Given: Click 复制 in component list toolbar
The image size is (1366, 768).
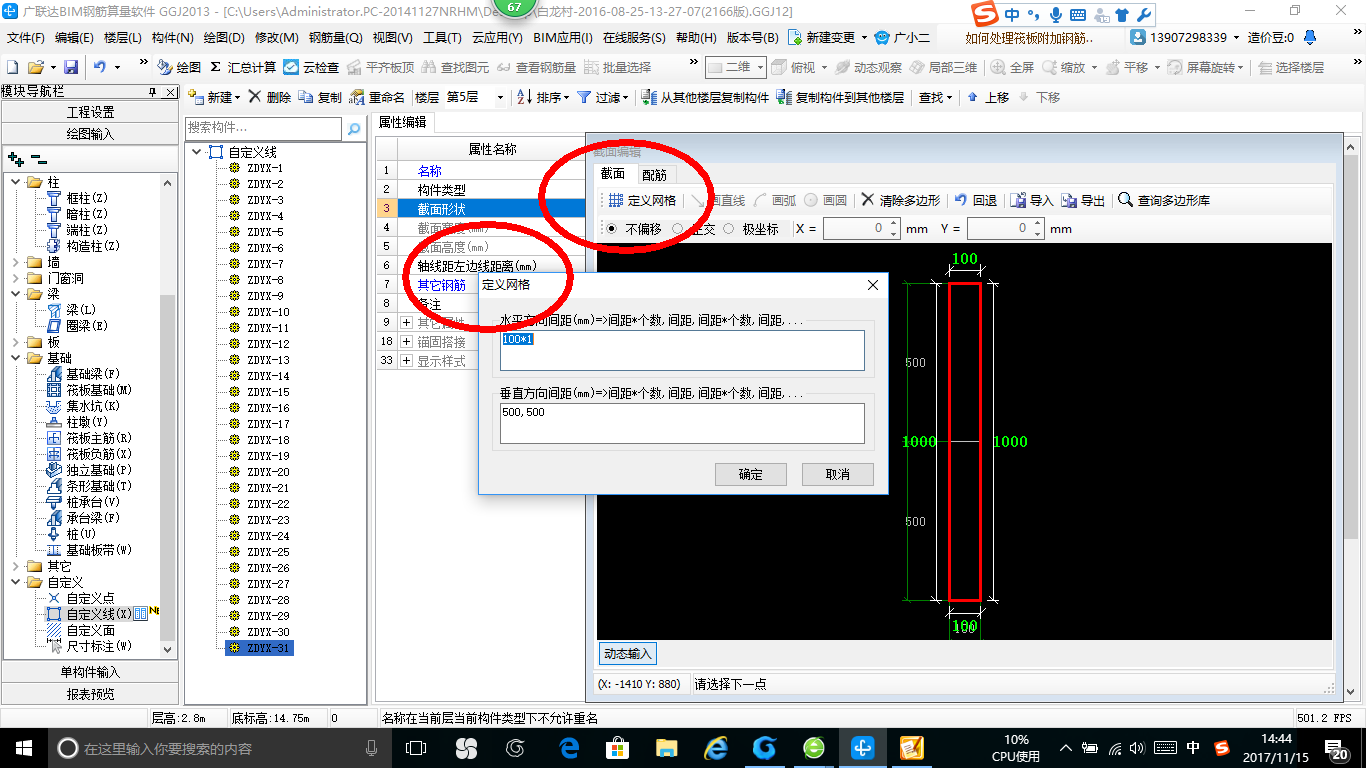Looking at the screenshot, I should point(321,97).
